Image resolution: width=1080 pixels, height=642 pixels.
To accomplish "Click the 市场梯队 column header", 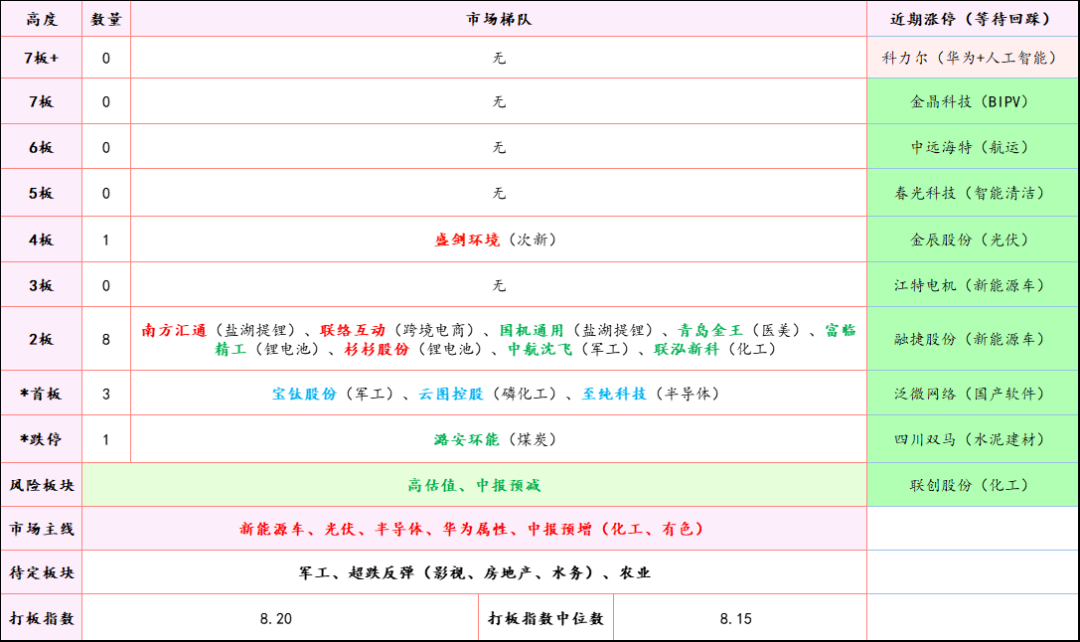I will tap(499, 19).
